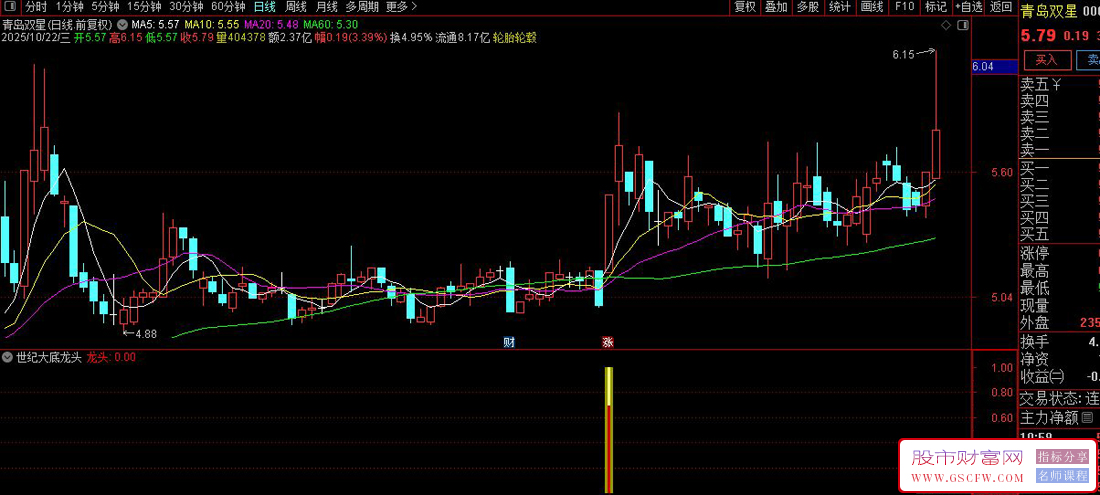Toggle the right panel icon beside diamond
This screenshot has height=495, width=1100.
point(962,25)
